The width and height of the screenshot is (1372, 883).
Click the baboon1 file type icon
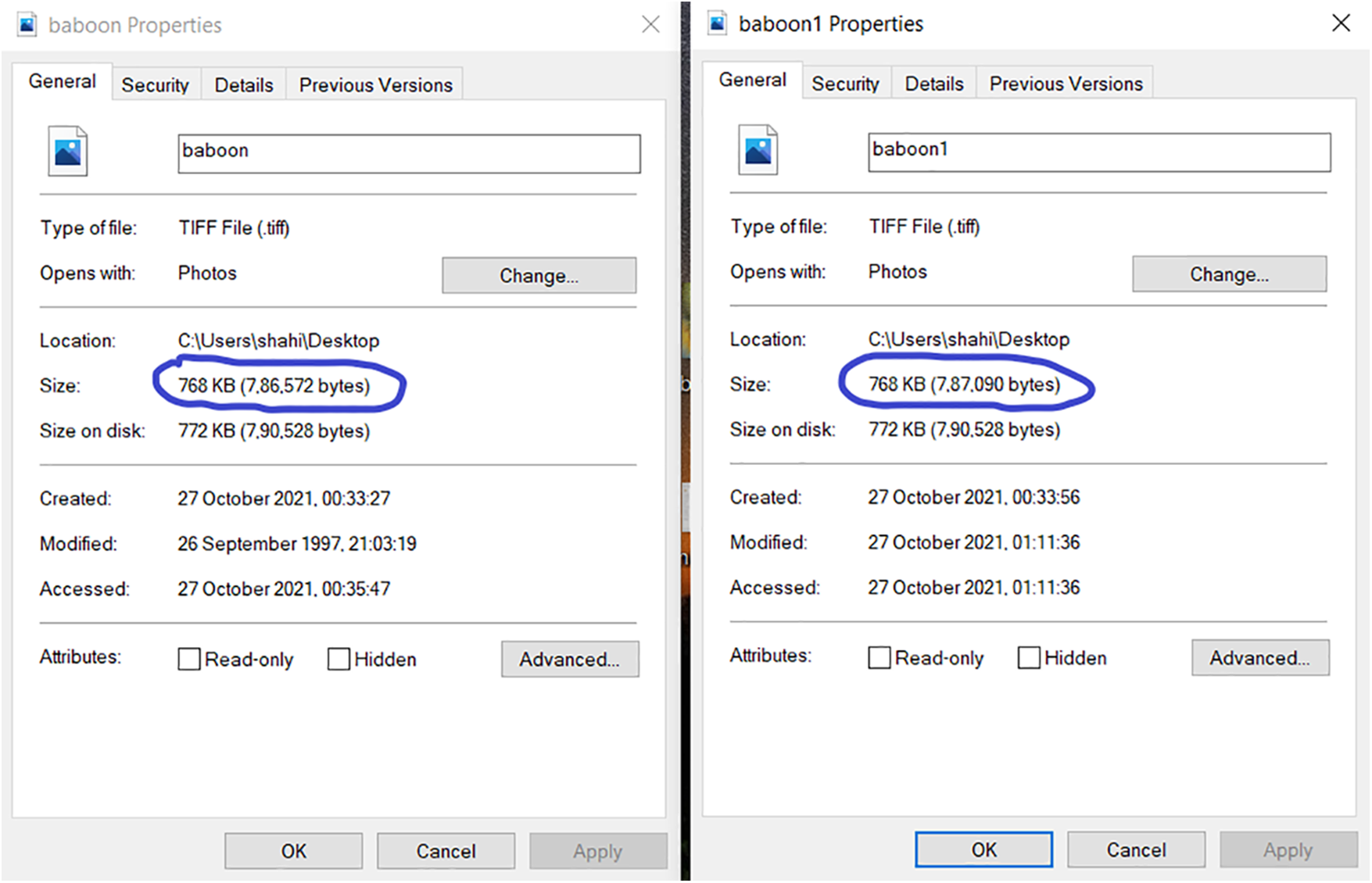[758, 149]
